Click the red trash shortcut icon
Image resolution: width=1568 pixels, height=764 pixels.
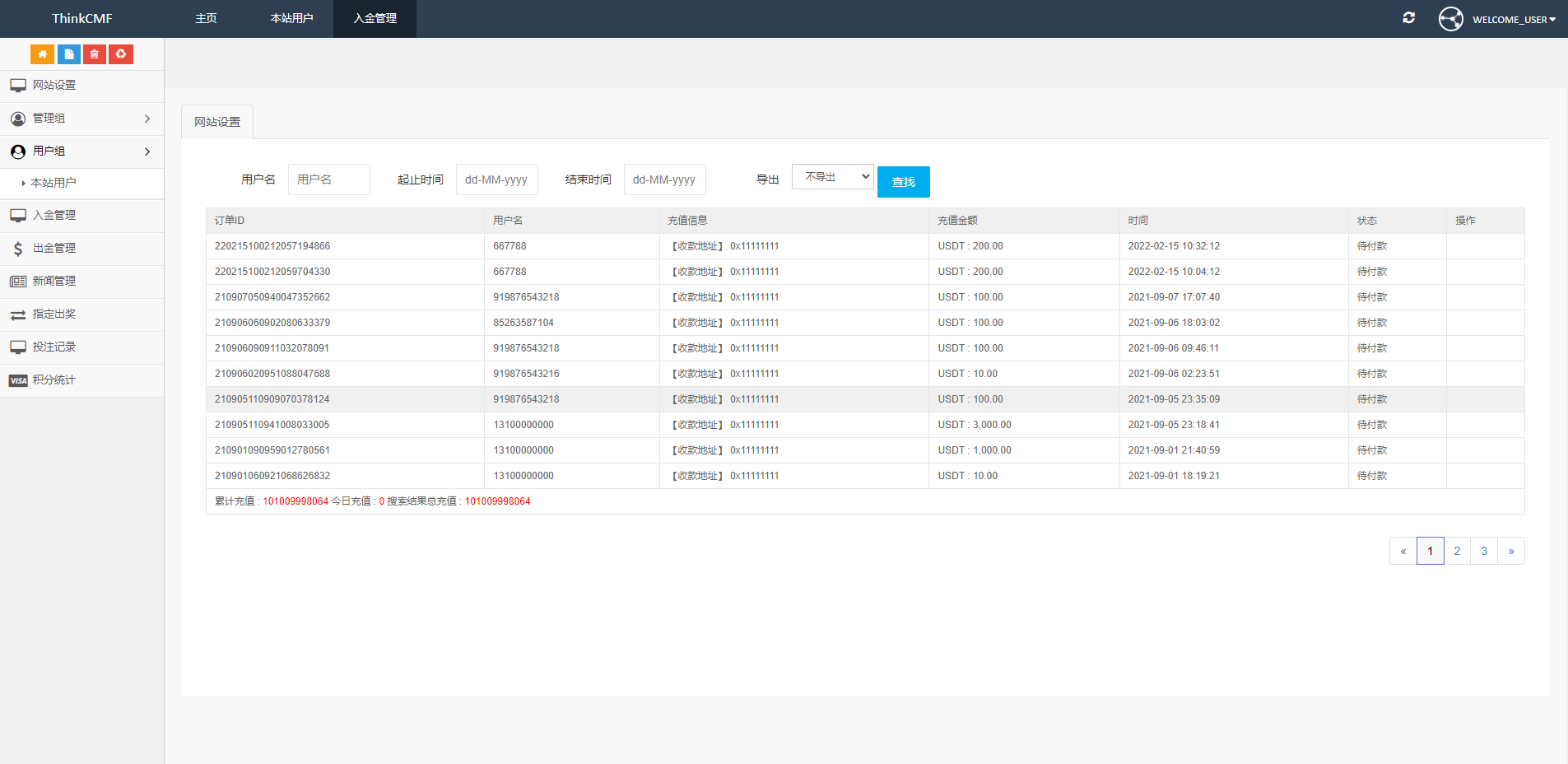[x=95, y=54]
